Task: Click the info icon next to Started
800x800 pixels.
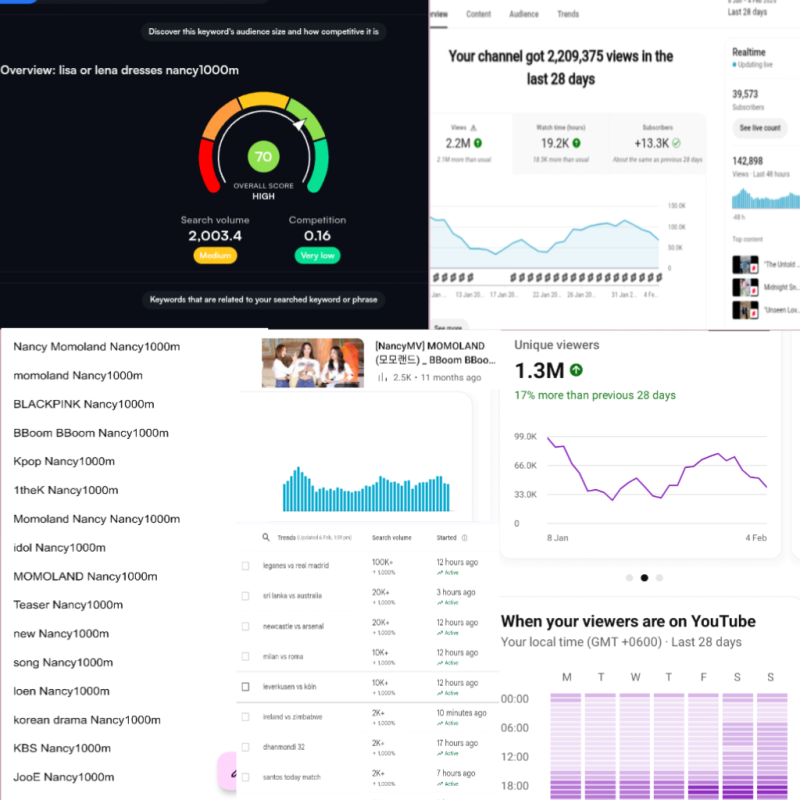Action: tap(464, 538)
